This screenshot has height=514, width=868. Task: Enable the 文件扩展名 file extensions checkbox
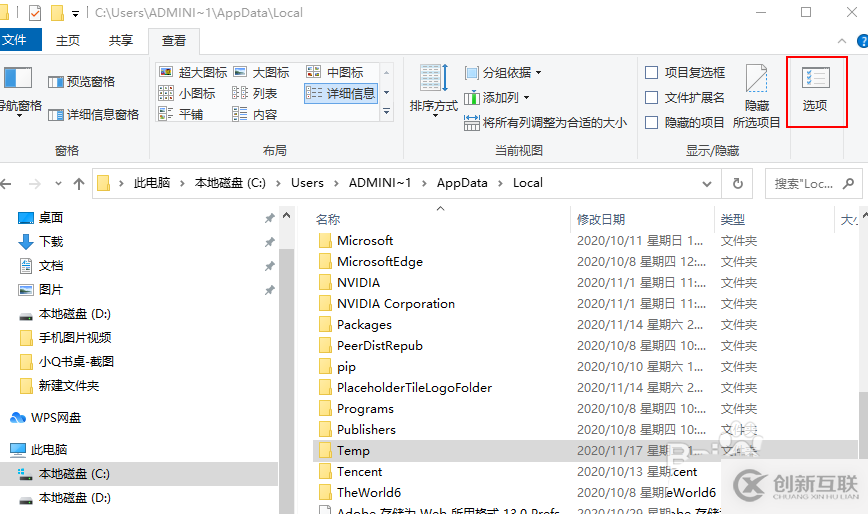pyautogui.click(x=652, y=97)
